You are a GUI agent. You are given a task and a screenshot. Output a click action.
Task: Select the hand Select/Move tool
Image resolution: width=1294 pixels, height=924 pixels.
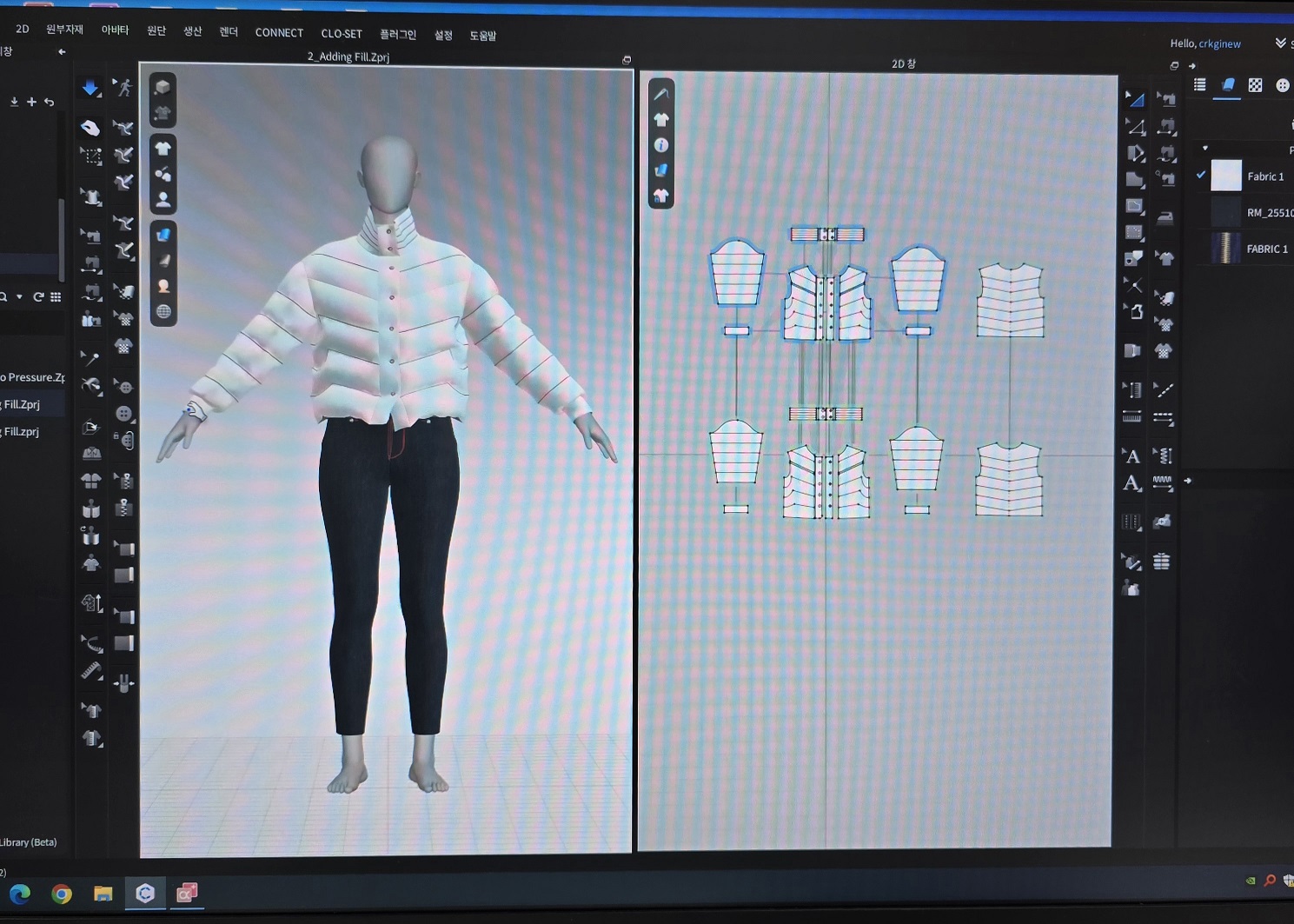coord(90,128)
